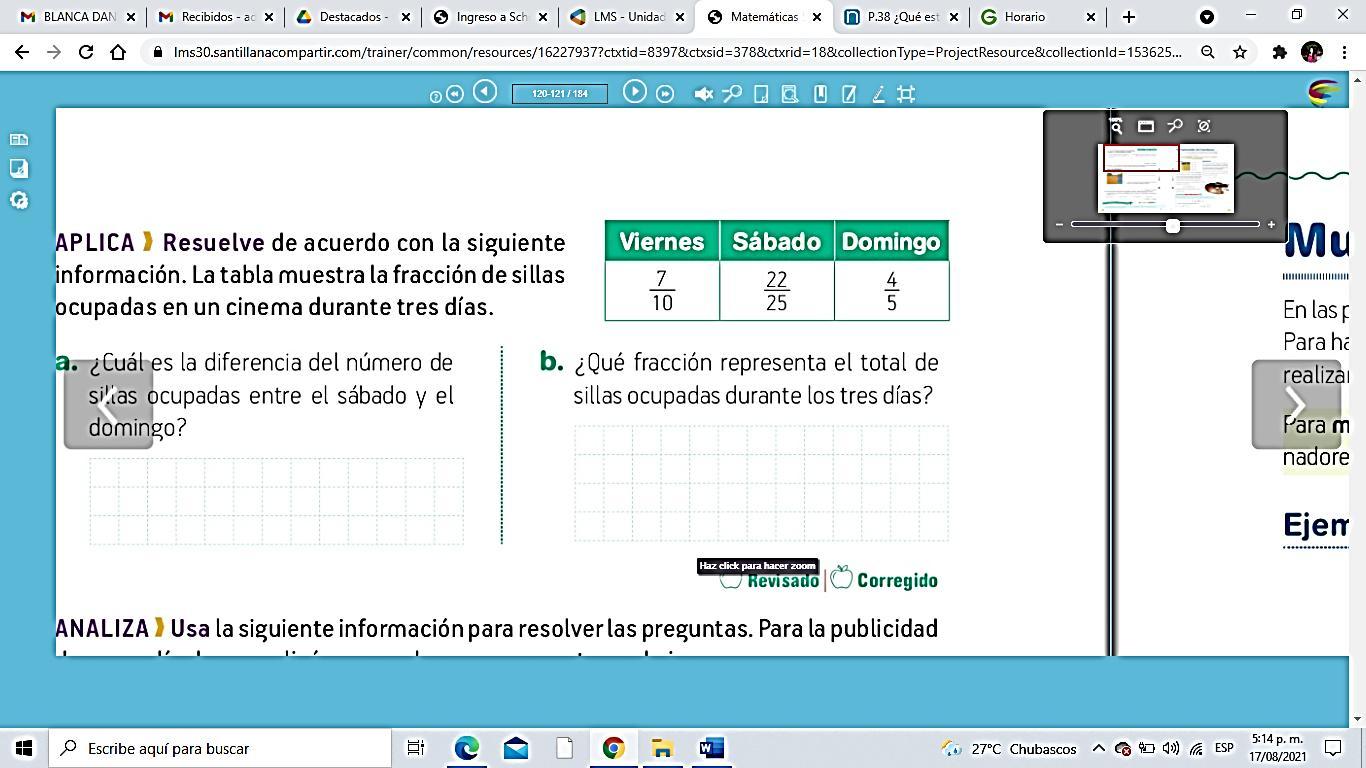Open the help icon in viewer toolbar

(435, 97)
